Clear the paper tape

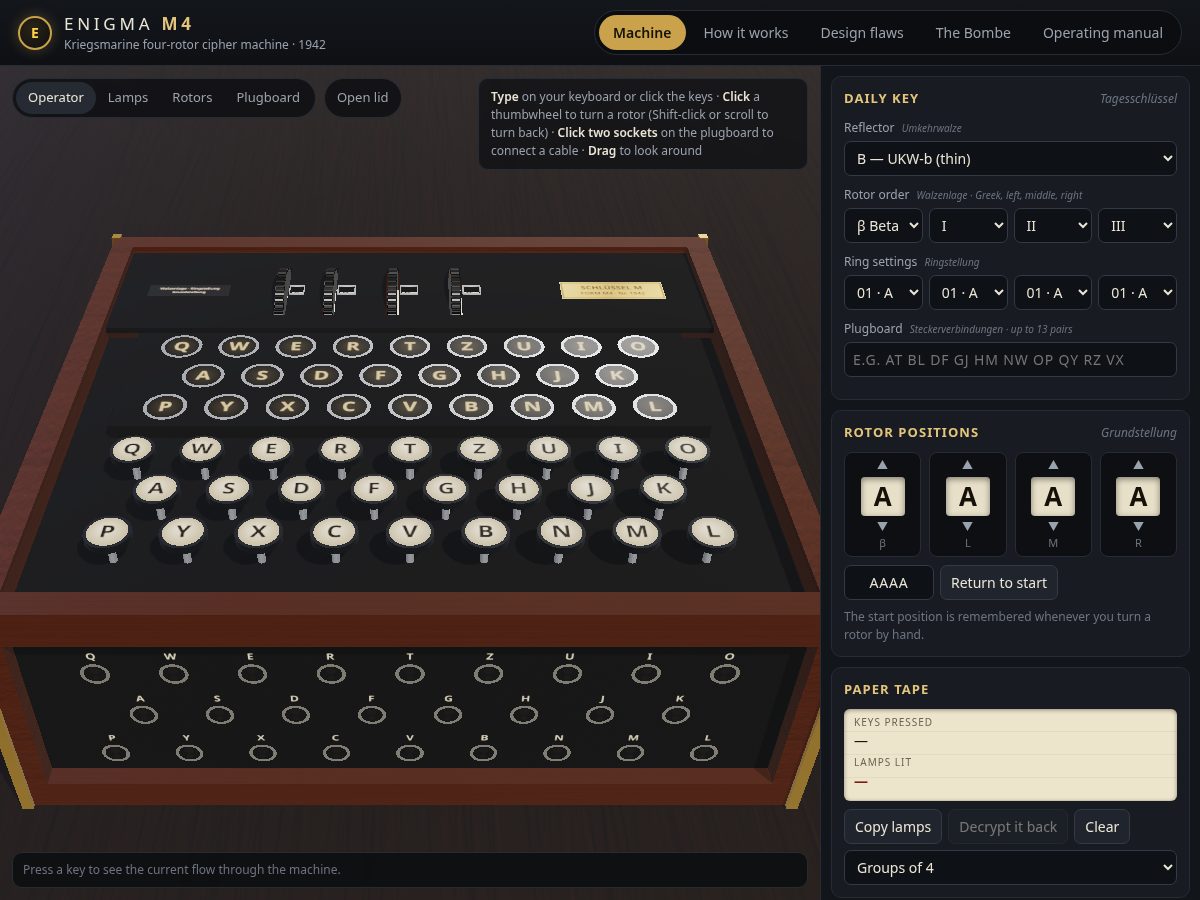coord(1102,827)
